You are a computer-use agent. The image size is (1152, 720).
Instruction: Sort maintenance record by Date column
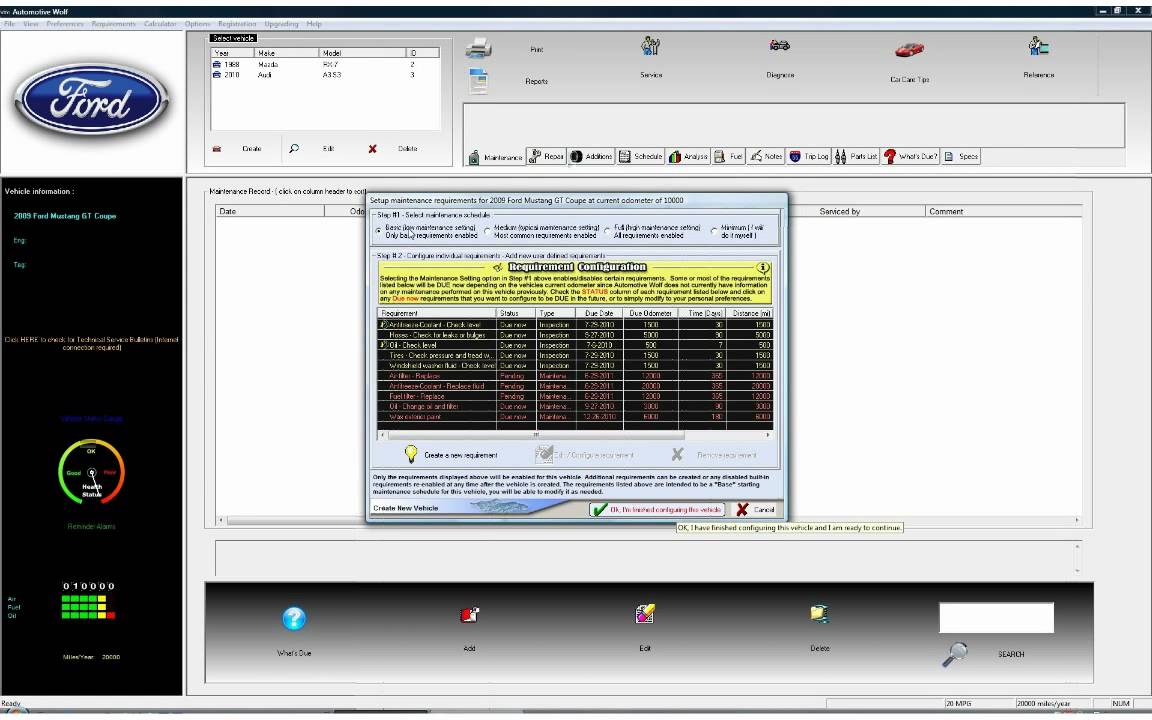tap(270, 211)
